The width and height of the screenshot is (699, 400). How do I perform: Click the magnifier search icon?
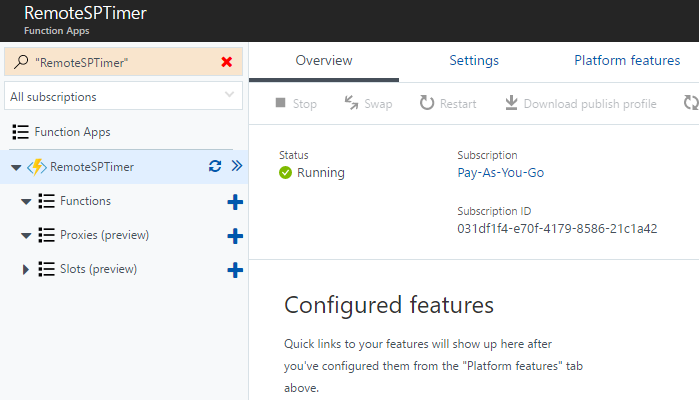coord(21,62)
